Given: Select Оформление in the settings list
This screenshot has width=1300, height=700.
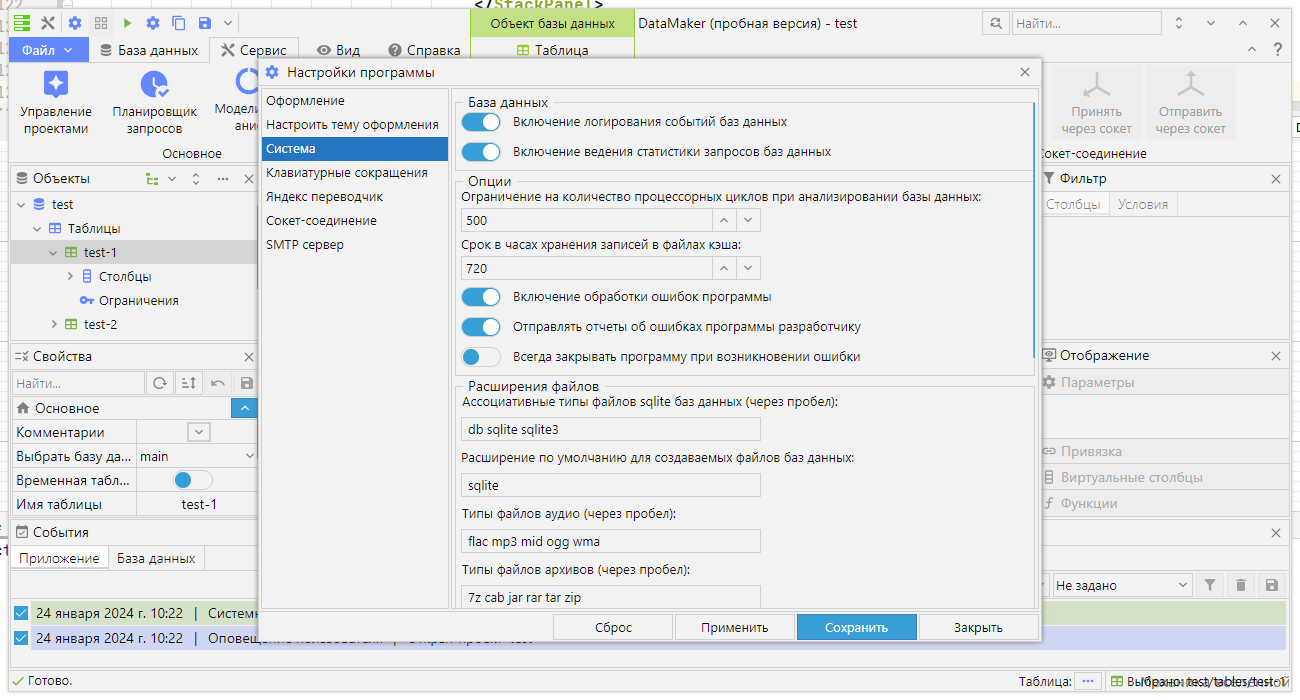Looking at the screenshot, I should click(355, 101).
